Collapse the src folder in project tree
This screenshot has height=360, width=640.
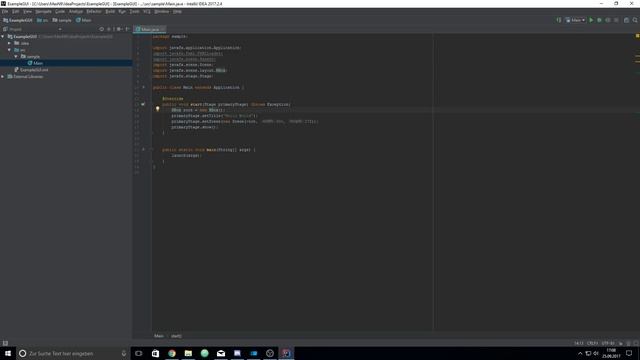(x=9, y=50)
